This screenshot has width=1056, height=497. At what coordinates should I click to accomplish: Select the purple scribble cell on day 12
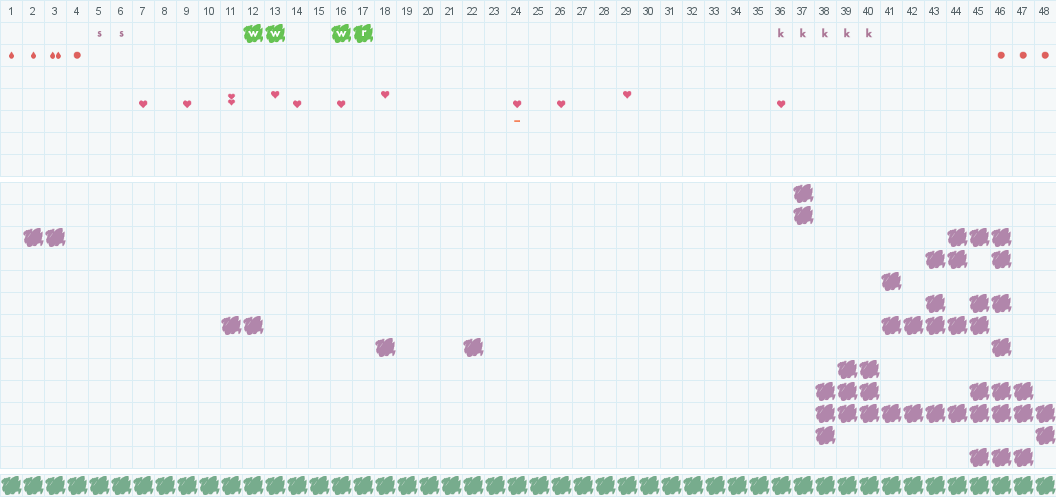253,325
